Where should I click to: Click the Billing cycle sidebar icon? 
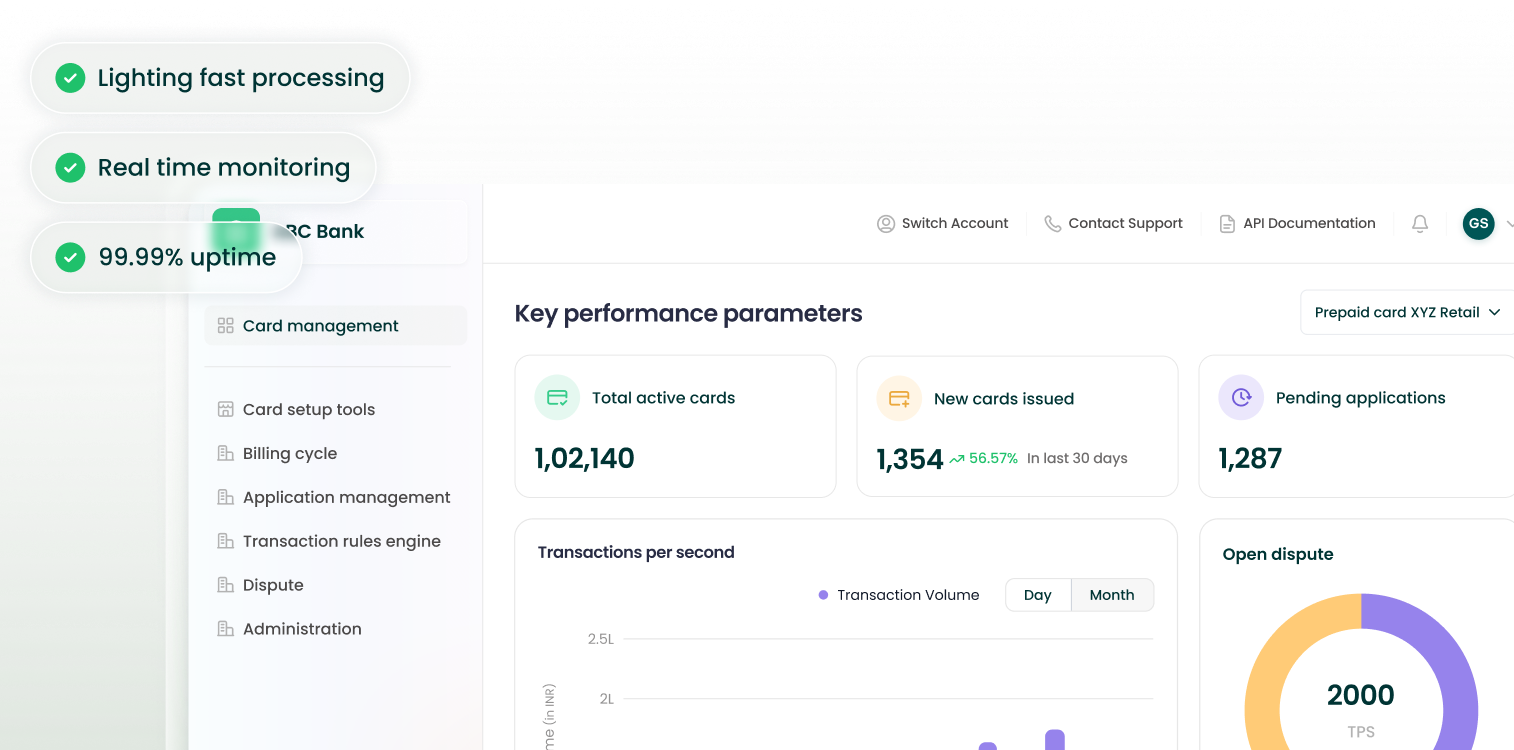(x=224, y=453)
